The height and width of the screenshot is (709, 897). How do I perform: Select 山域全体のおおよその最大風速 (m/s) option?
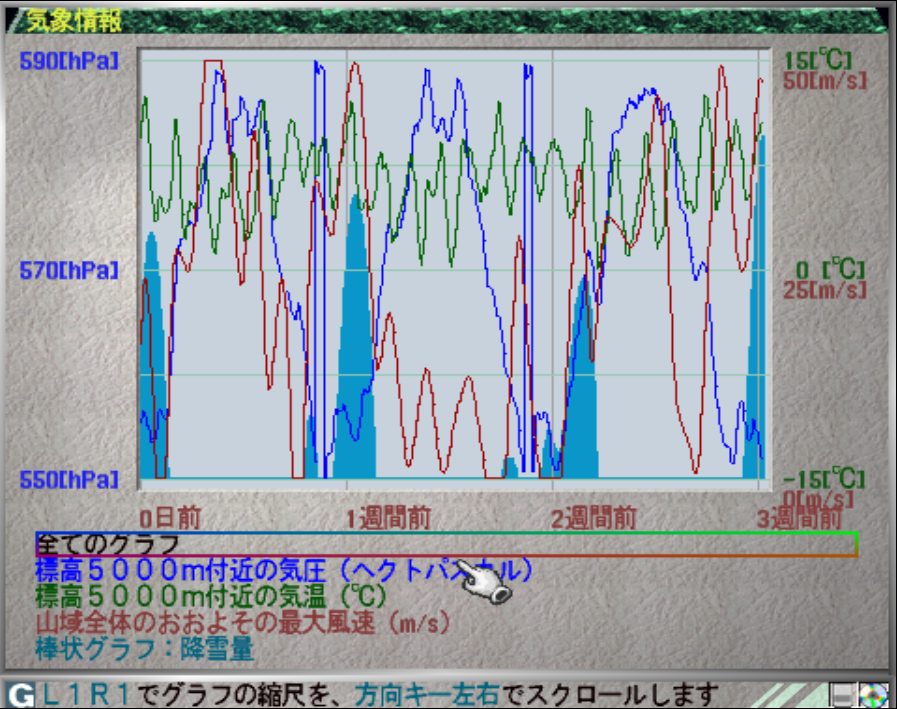click(x=243, y=623)
